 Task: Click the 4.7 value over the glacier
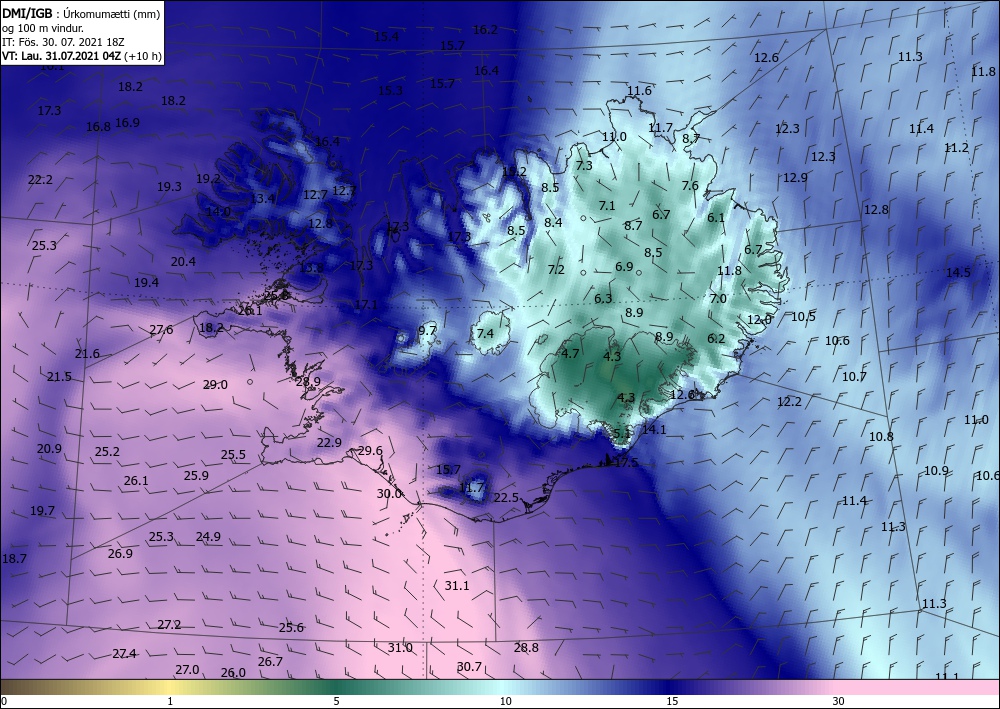coord(570,354)
